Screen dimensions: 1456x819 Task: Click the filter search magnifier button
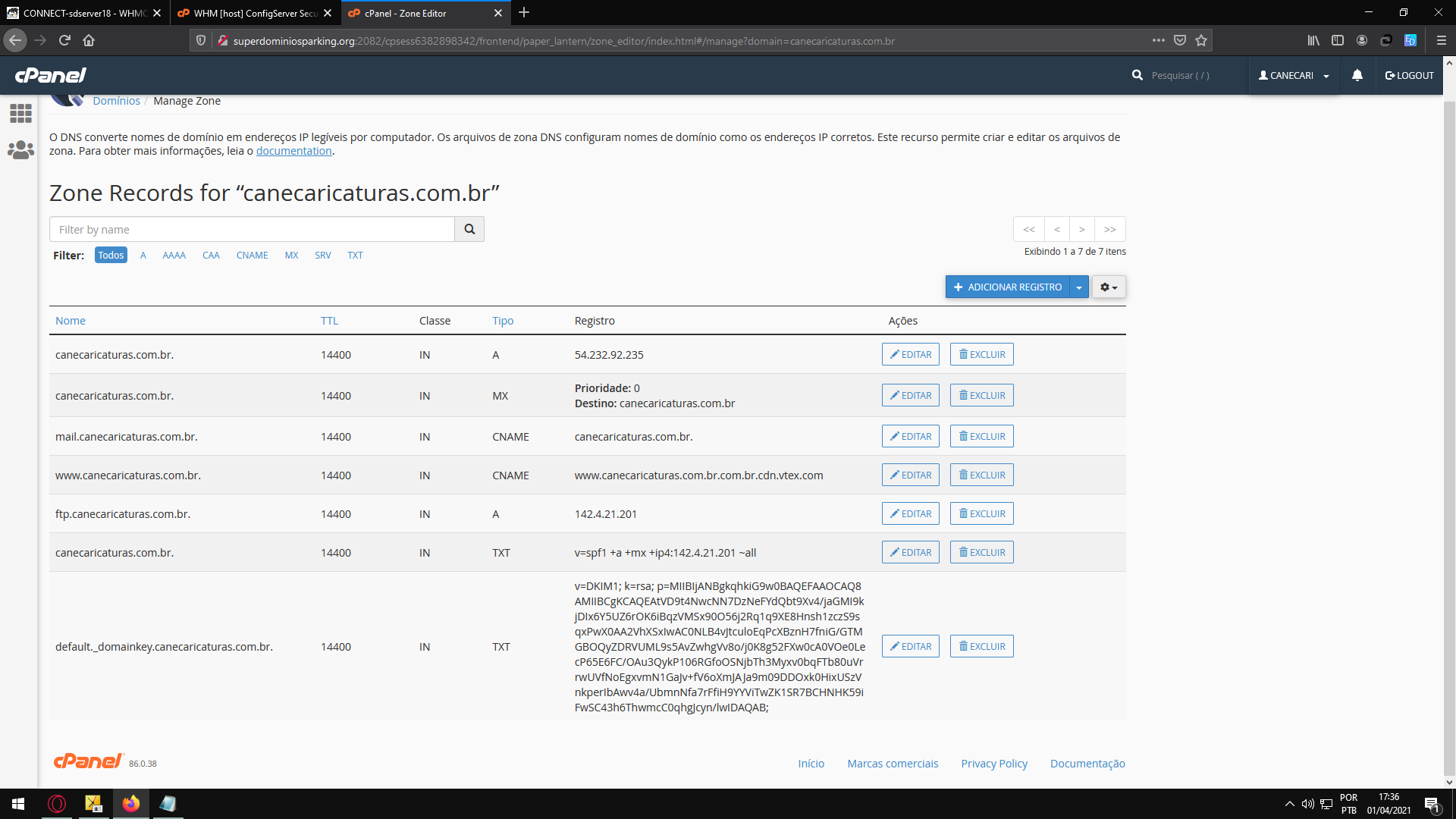469,229
